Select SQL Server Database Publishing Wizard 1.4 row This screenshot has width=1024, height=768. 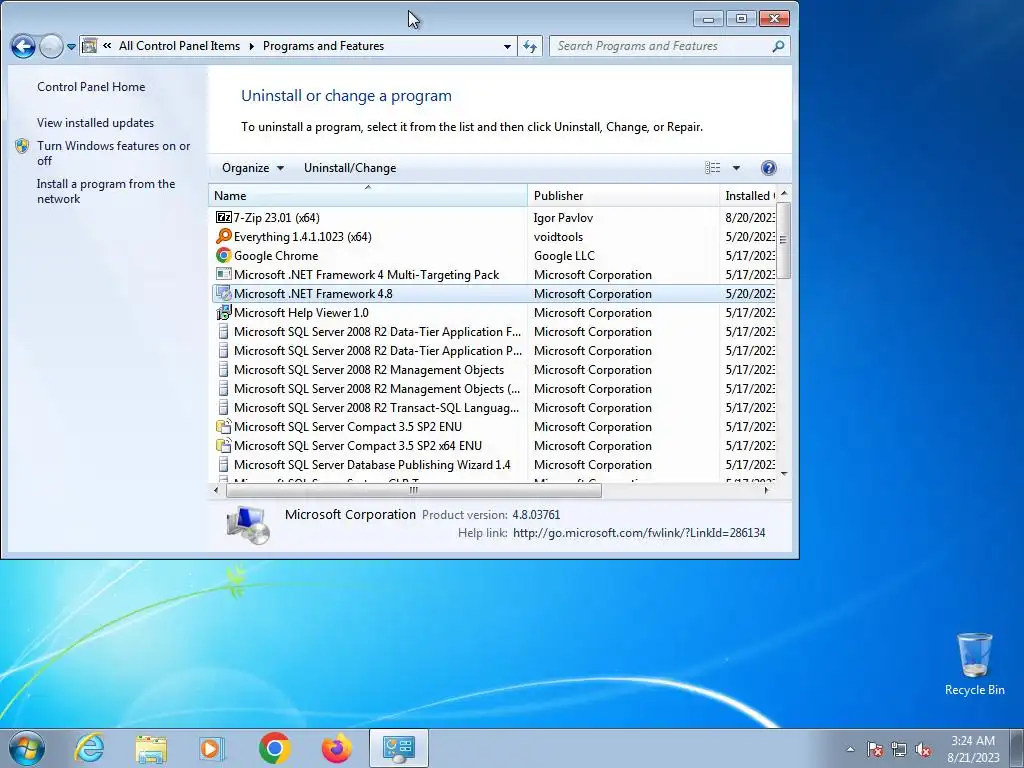(494, 464)
